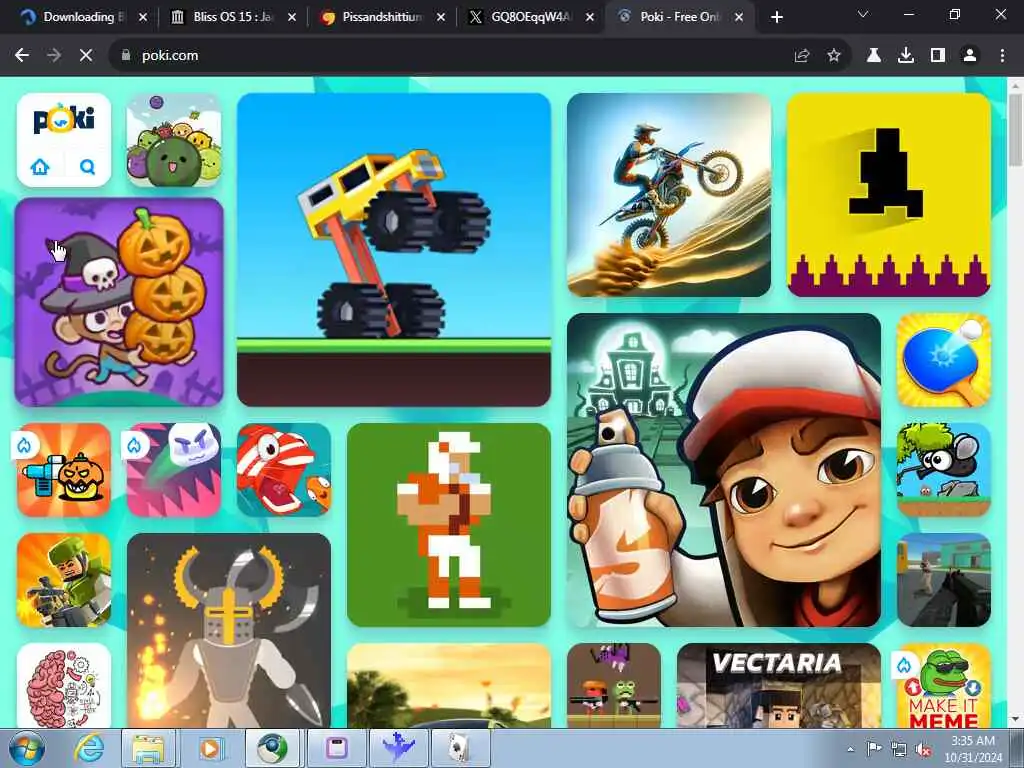
Task: Click the Poki logo
Action: click(64, 119)
